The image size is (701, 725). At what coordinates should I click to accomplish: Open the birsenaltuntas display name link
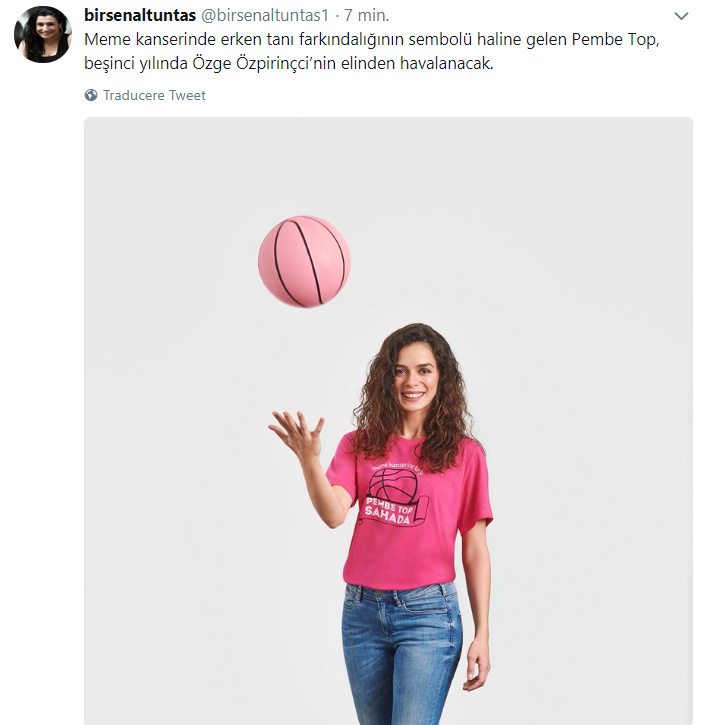coord(140,15)
